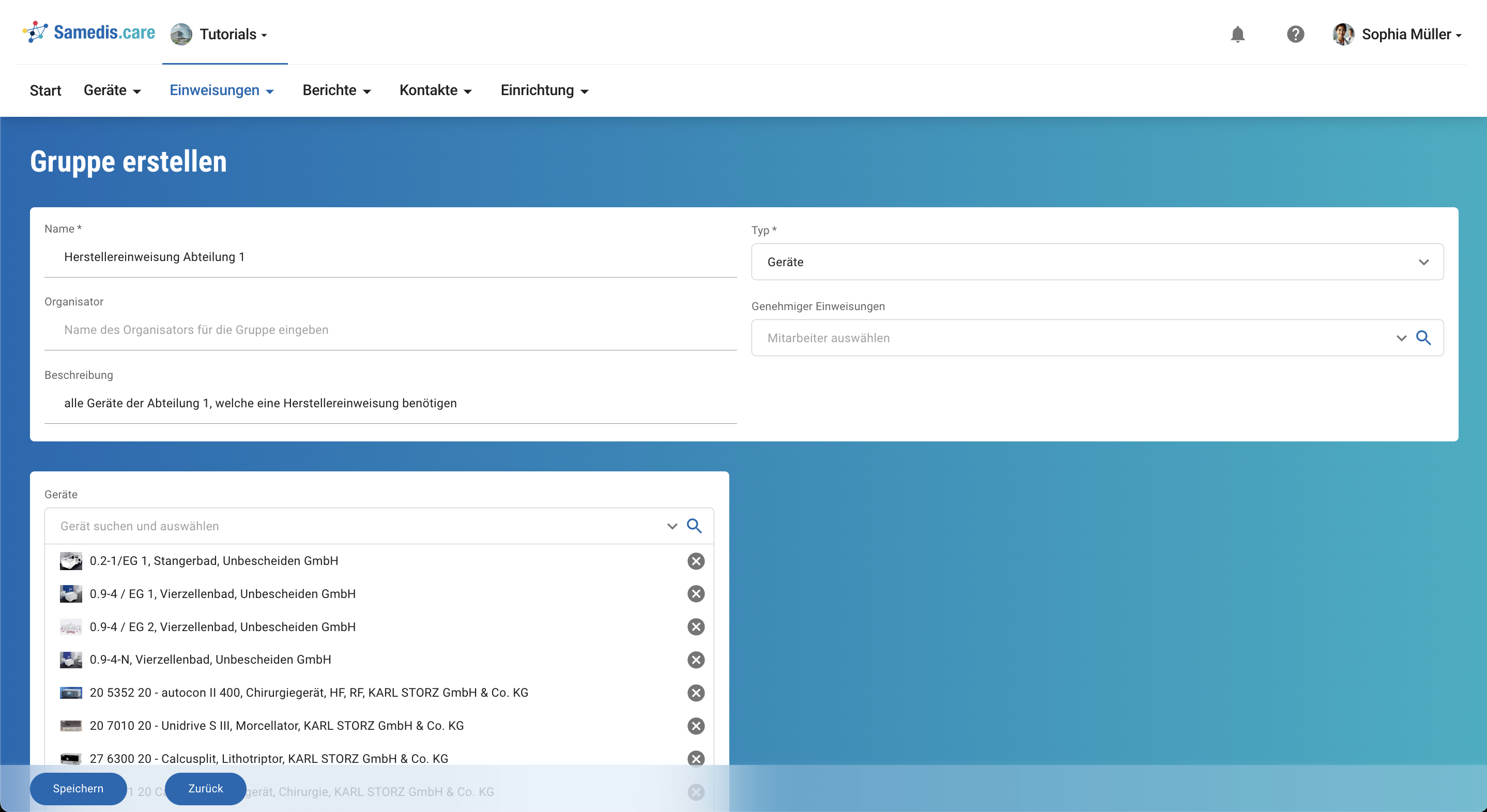
Task: Click Calcusplit Lithotriptor device thumbnail
Action: [x=70, y=758]
